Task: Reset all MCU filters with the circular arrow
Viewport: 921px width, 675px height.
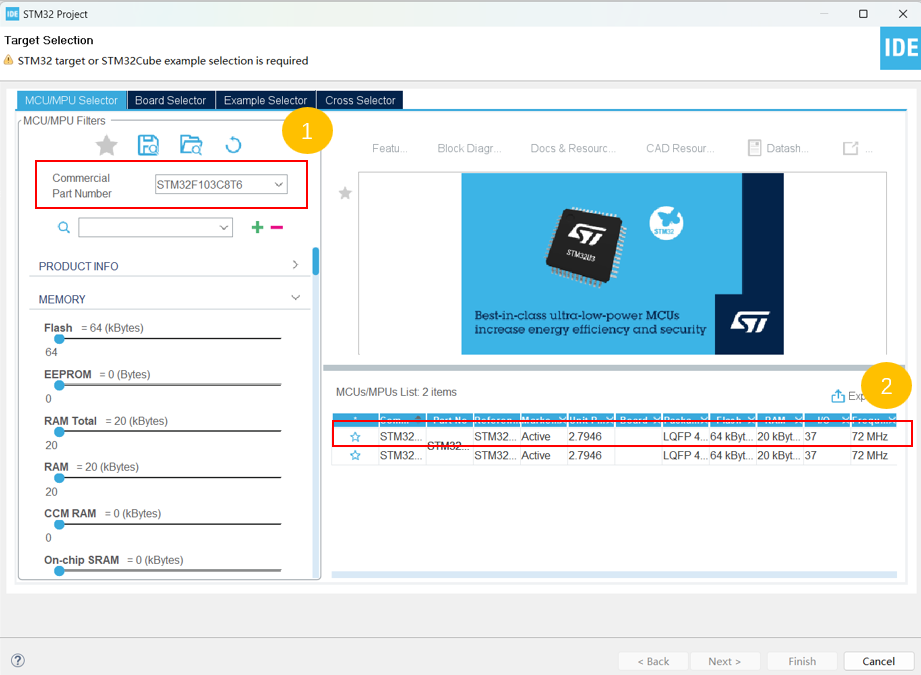Action: 233,145
